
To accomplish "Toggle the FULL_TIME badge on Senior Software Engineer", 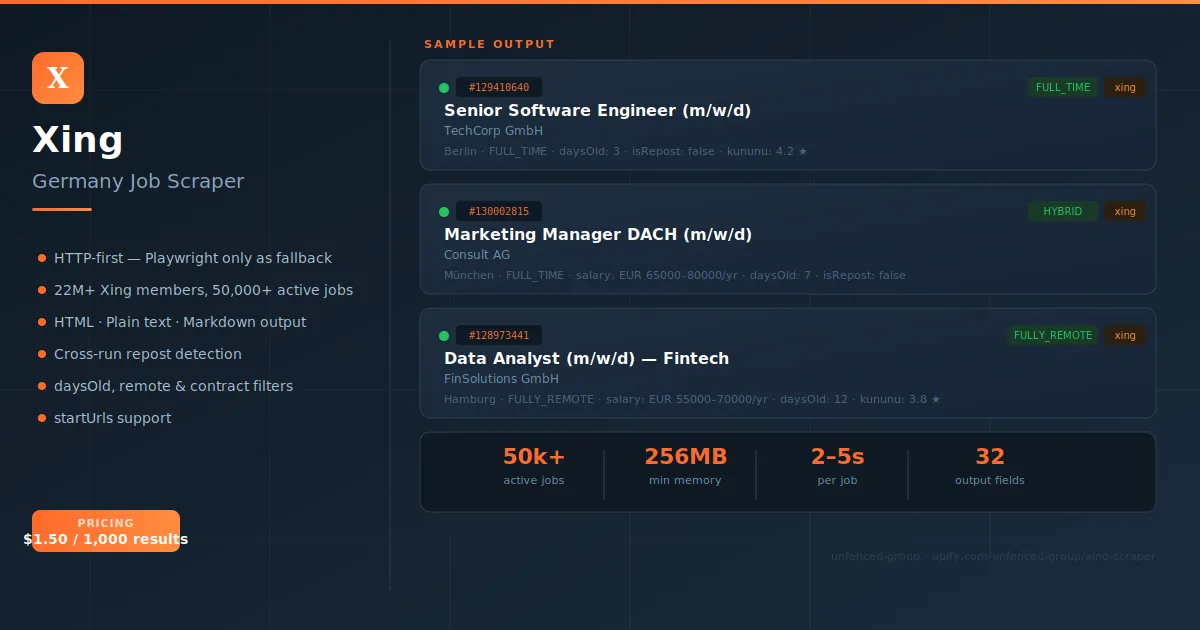I will [x=1063, y=87].
